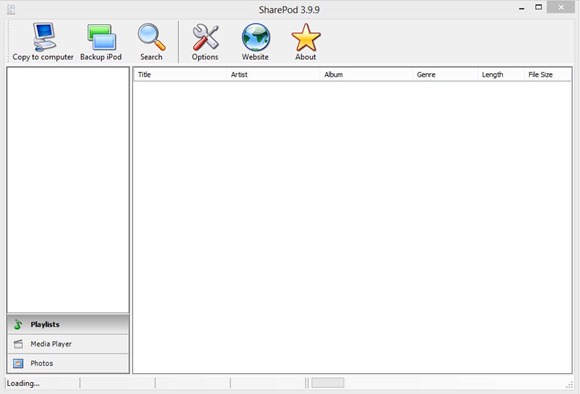The height and width of the screenshot is (394, 580).
Task: Click the toolbar drag handle at left edge
Action: [8, 42]
